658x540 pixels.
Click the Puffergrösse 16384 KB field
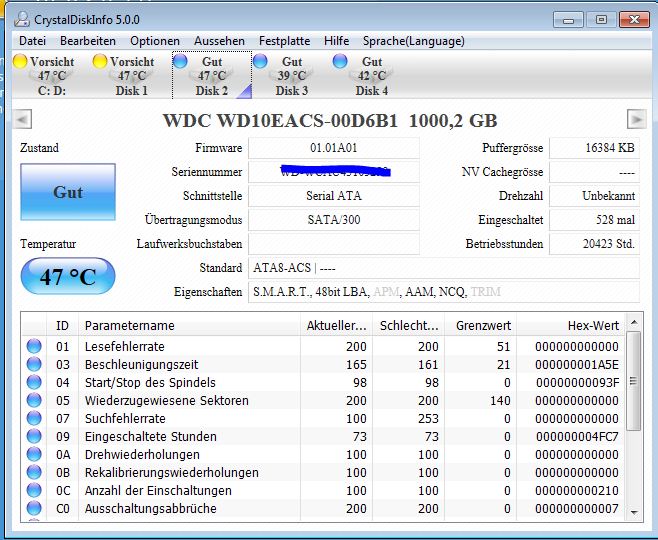tap(594, 148)
